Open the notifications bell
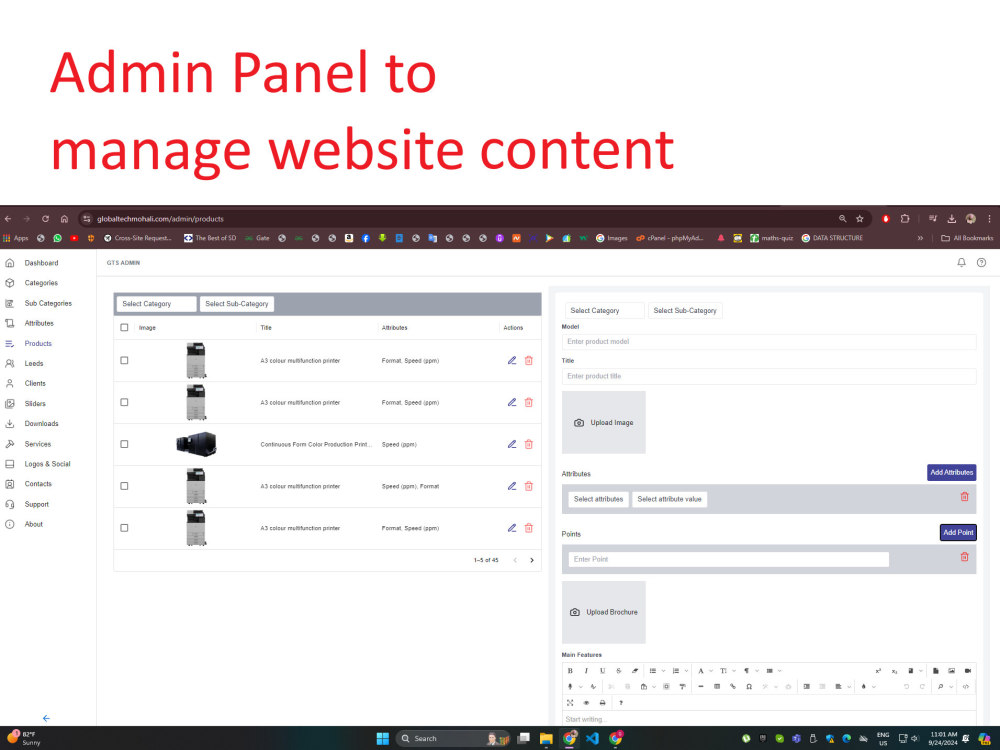 pos(961,262)
